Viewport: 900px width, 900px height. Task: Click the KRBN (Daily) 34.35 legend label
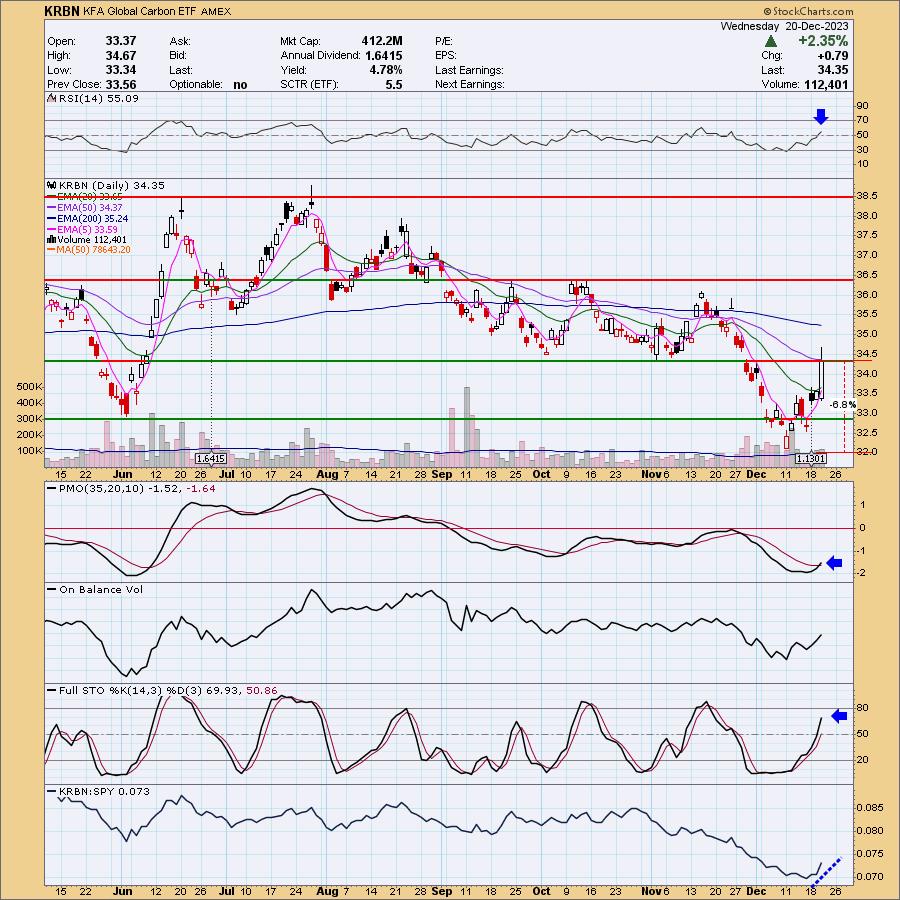pos(111,185)
